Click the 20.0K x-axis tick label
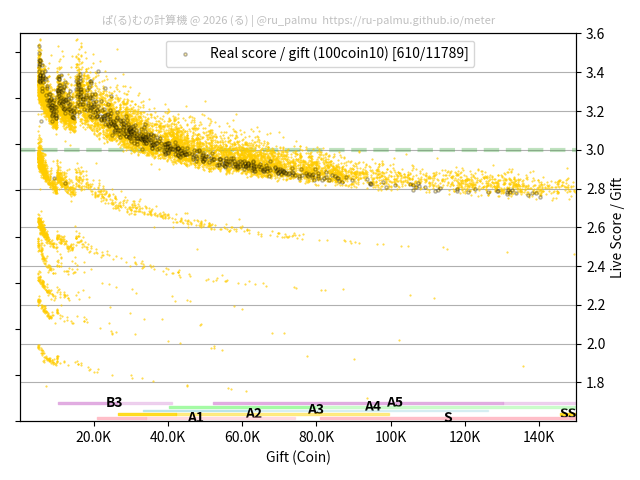The height and width of the screenshot is (480, 640). point(94,437)
